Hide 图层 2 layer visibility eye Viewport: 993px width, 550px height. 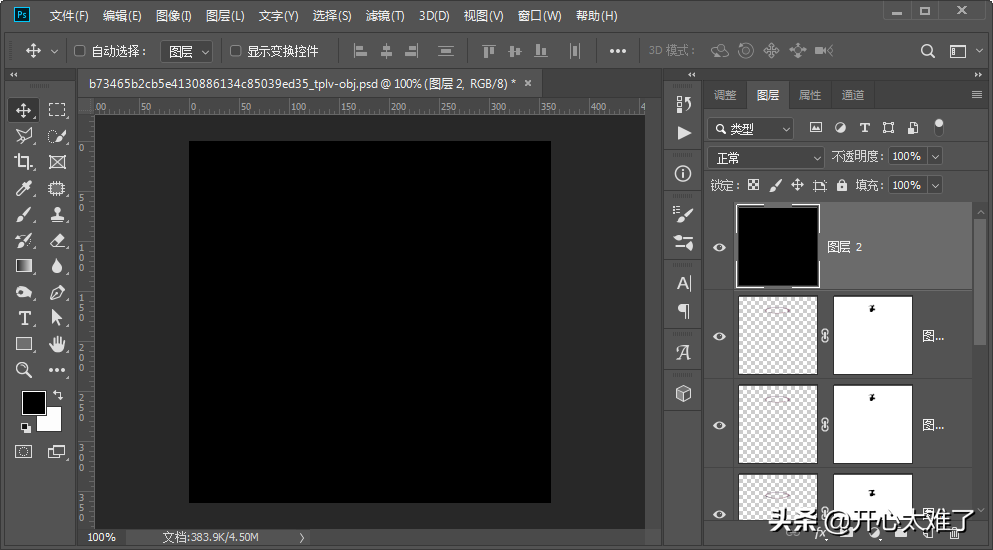pyautogui.click(x=719, y=247)
